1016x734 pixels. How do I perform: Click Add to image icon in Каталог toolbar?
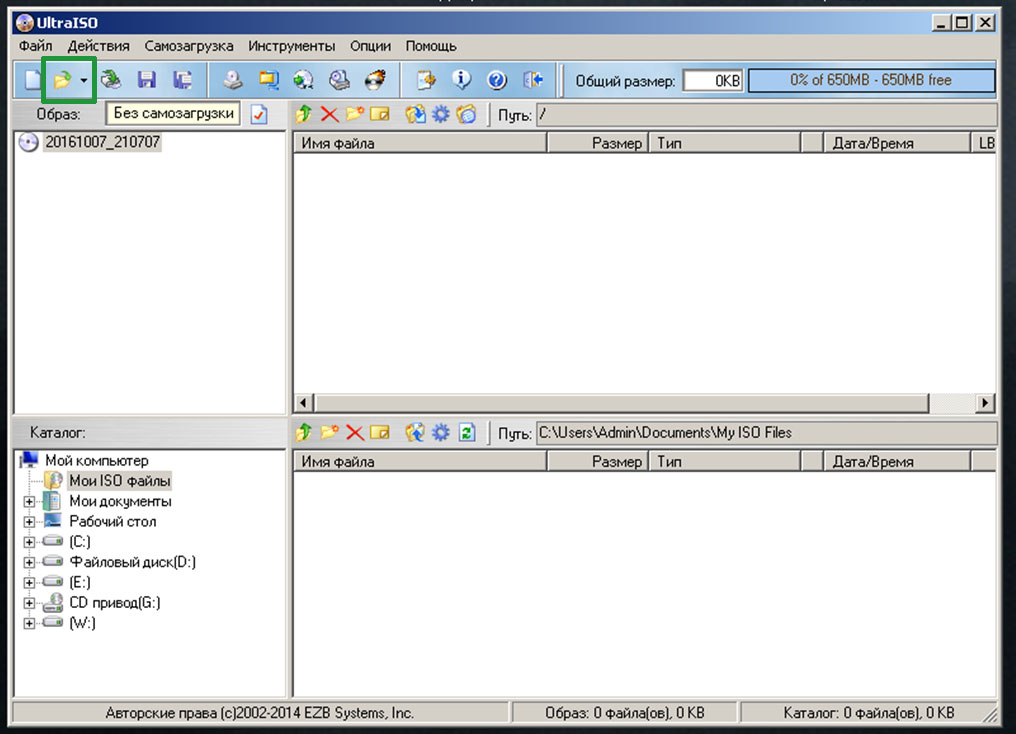415,432
